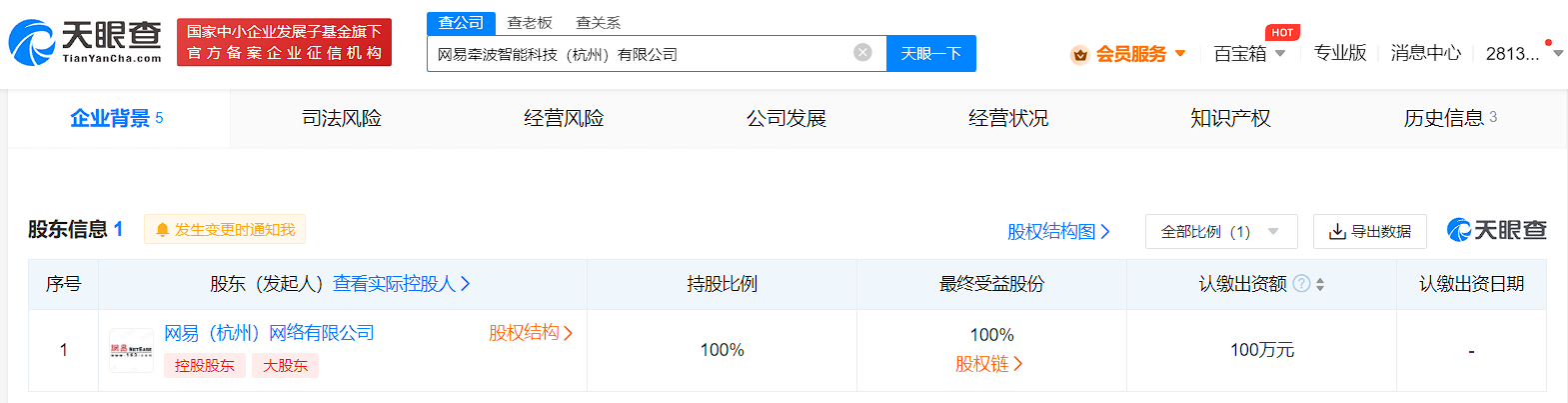Expand the 百宝箱 dropdown menu
The image size is (1568, 403).
1280,53
